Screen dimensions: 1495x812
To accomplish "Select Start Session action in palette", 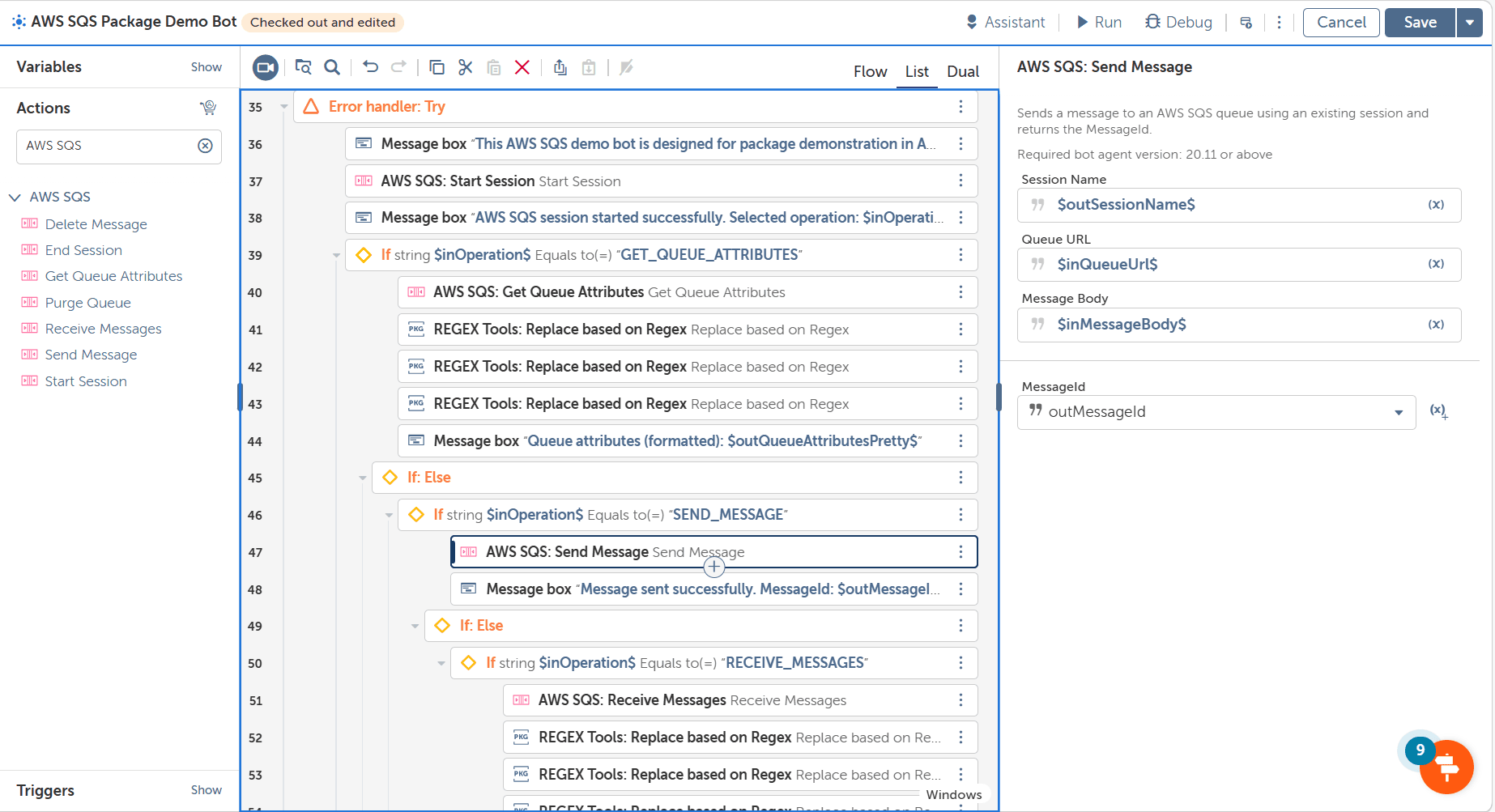I will (x=86, y=381).
